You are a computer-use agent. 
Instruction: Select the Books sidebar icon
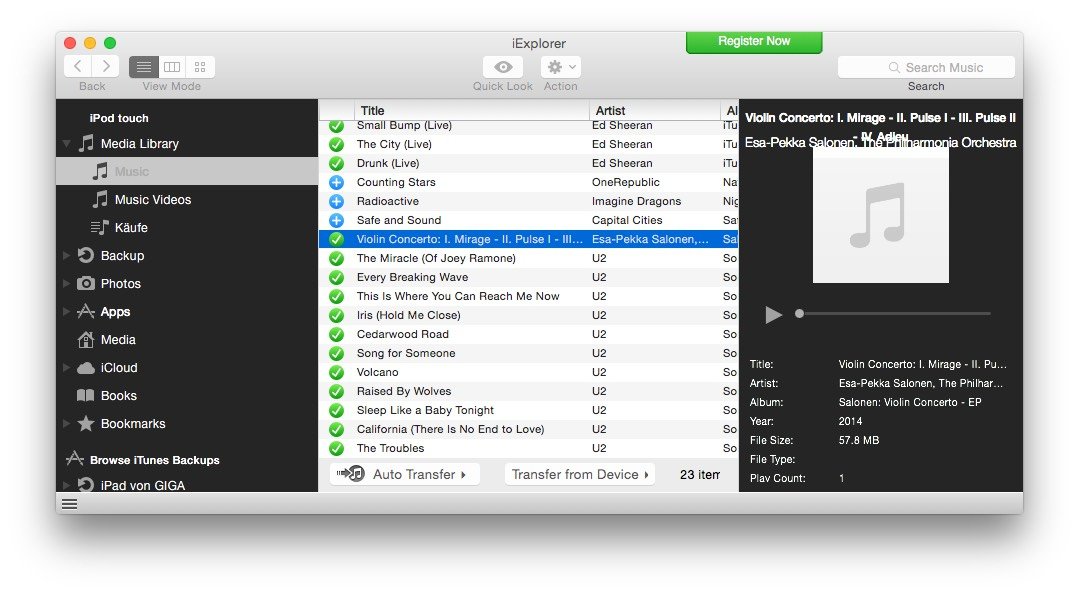pos(86,395)
